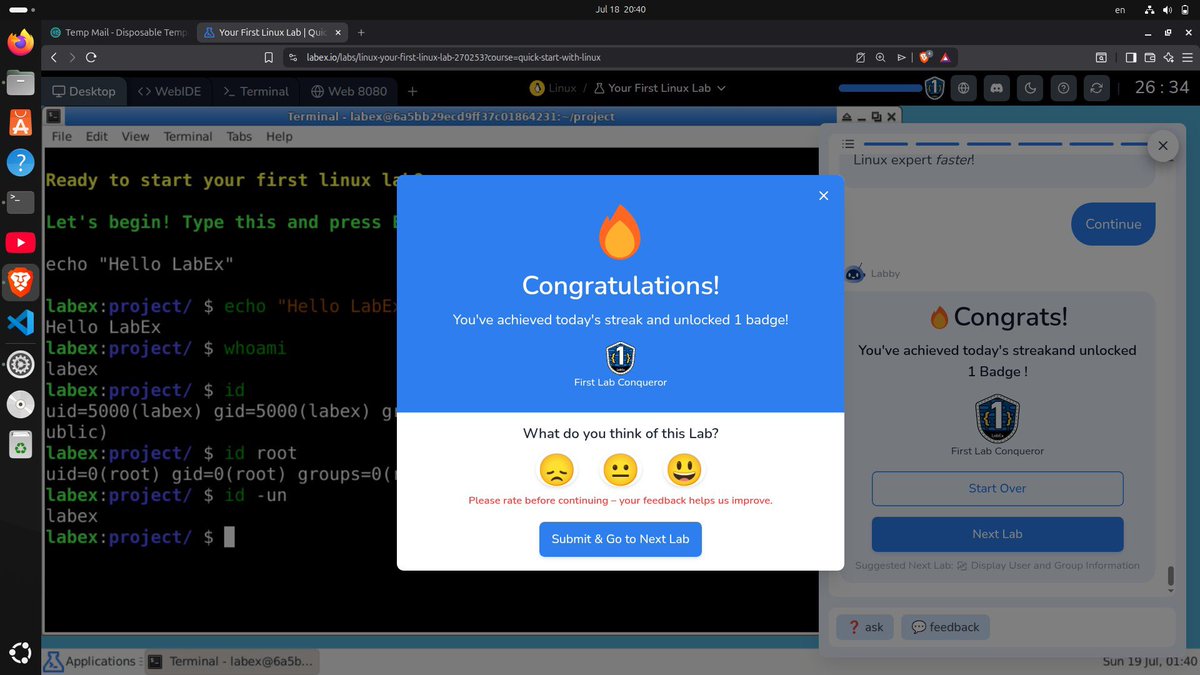The image size is (1200, 675).
Task: Switch to the Desktop tab
Action: click(x=84, y=91)
